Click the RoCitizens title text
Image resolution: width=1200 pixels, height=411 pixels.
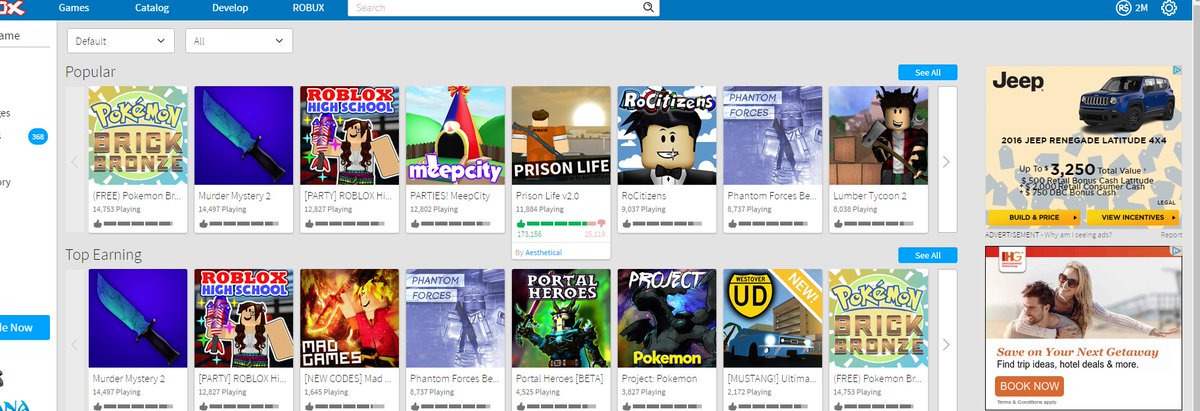click(645, 197)
